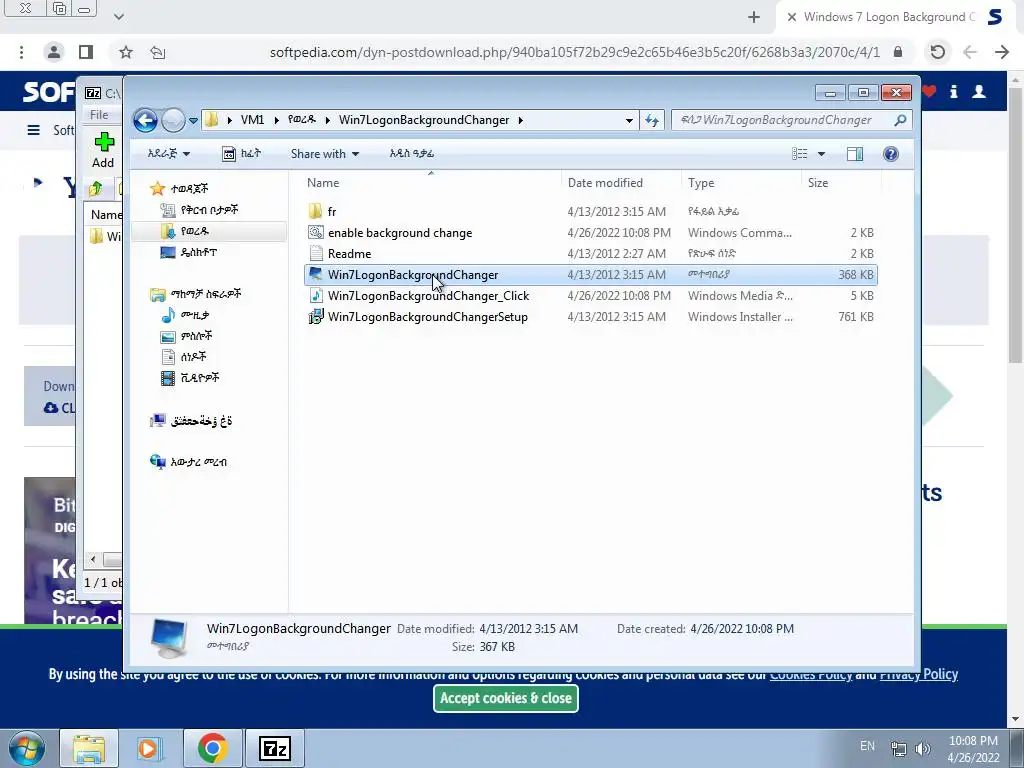The image size is (1024, 768).
Task: Close the Windows 7 Logon Background tab
Action: coord(792,17)
